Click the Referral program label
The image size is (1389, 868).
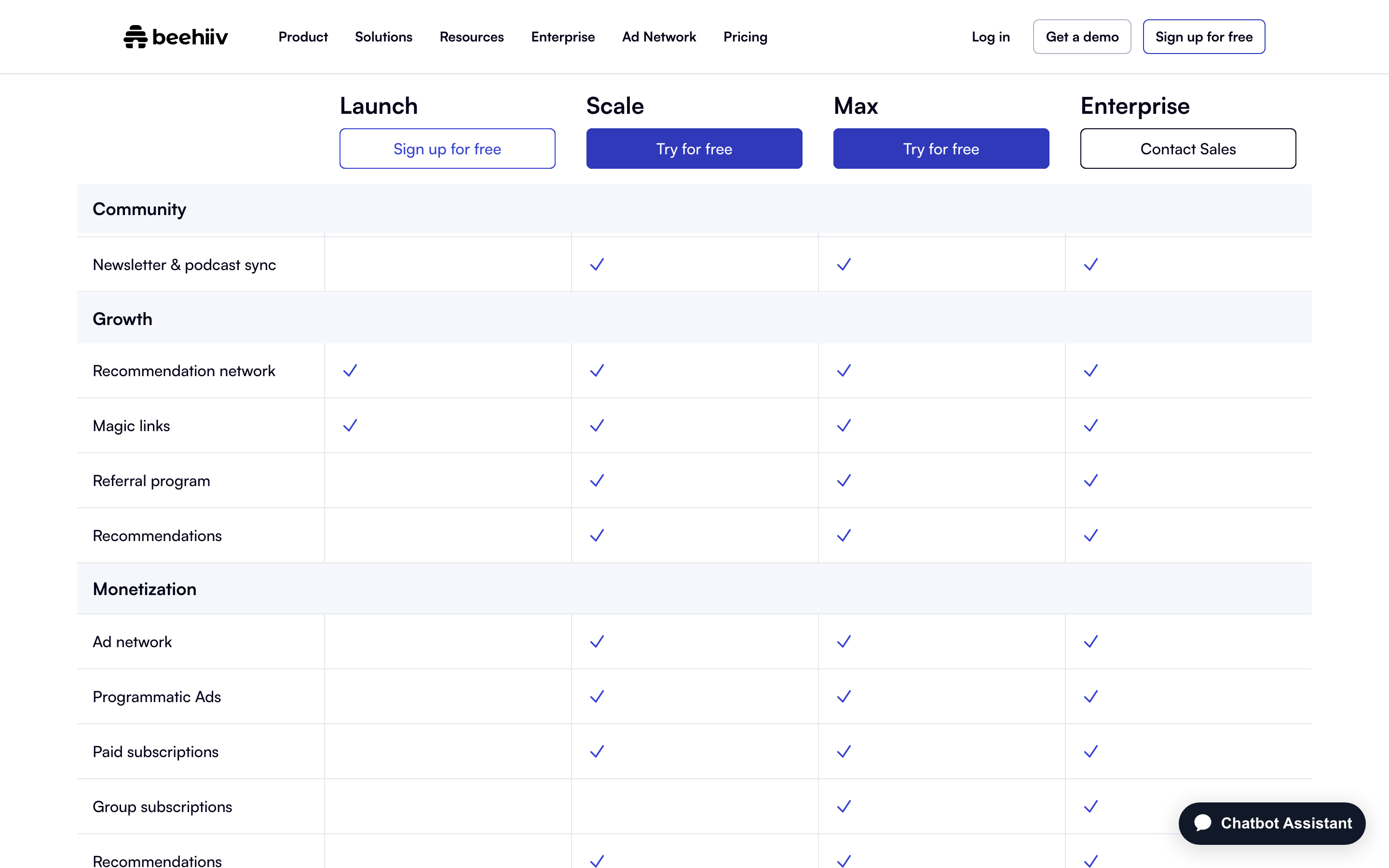click(x=151, y=481)
